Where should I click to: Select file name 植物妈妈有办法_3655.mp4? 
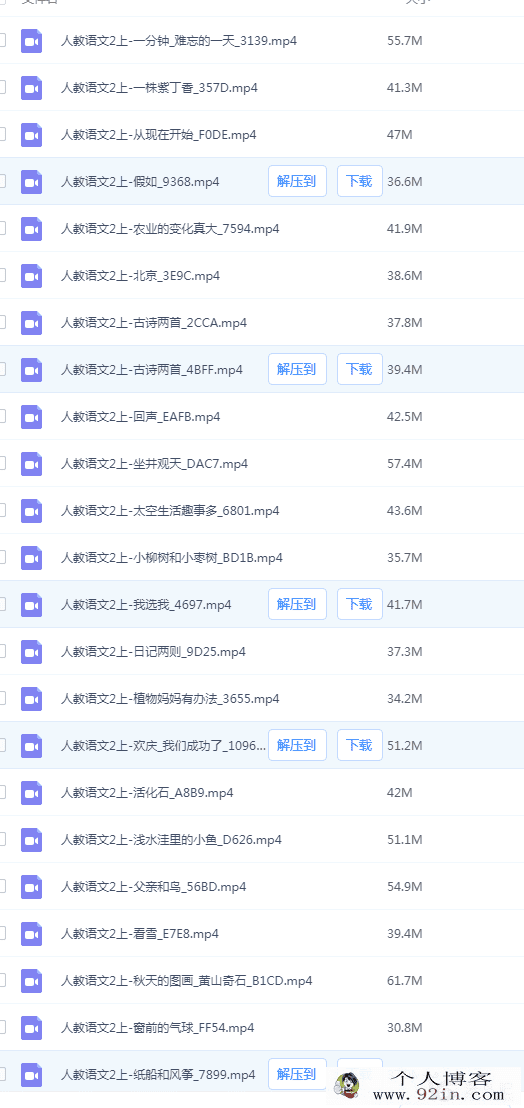(170, 699)
